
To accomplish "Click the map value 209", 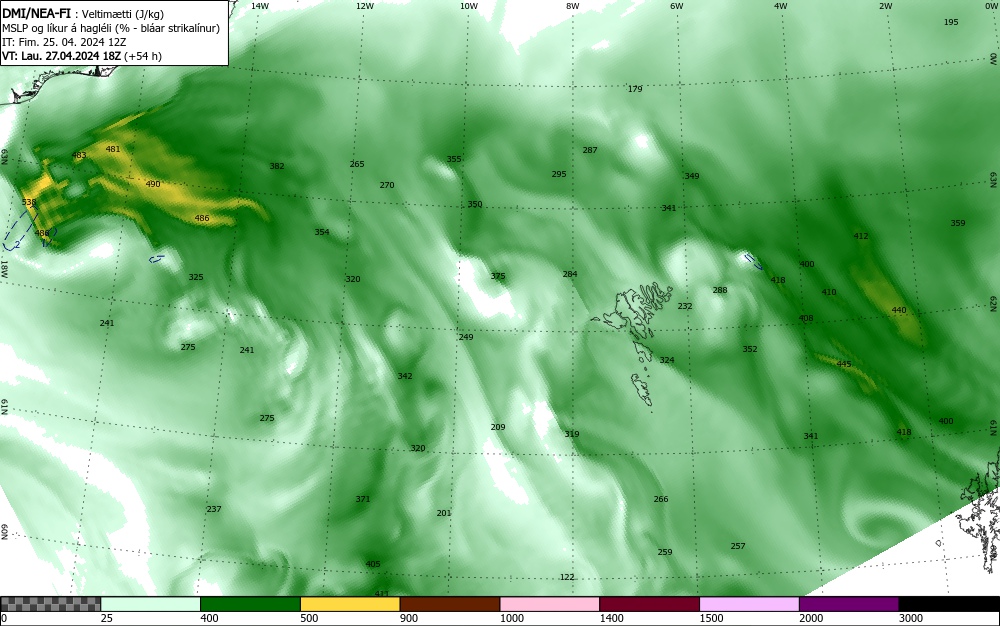I will point(498,427).
